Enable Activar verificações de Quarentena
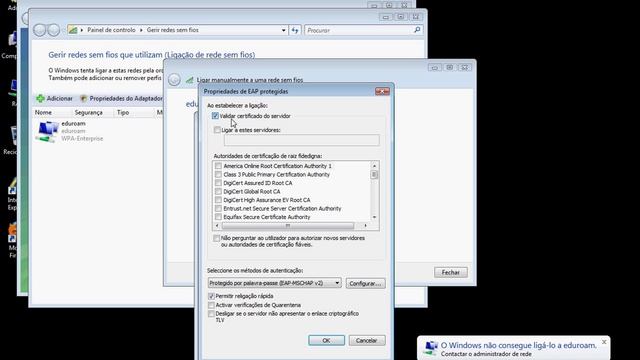Viewport: 640px width, 360px height. click(x=211, y=305)
